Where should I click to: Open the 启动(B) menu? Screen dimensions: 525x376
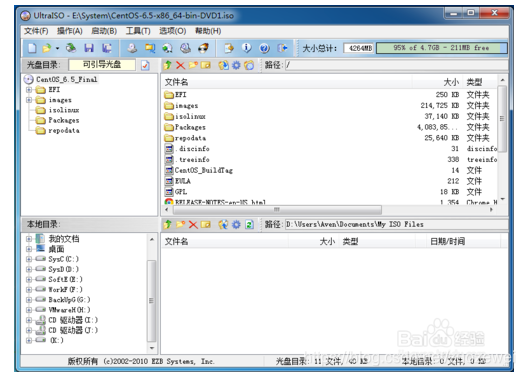104,31
